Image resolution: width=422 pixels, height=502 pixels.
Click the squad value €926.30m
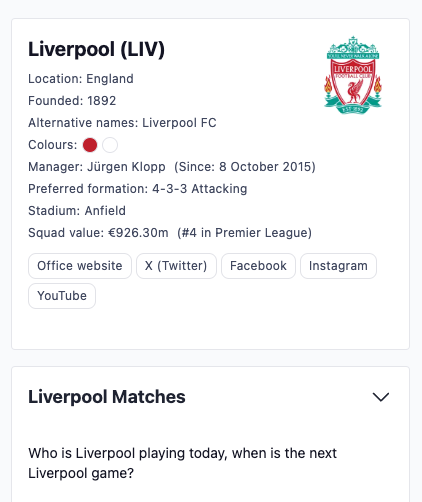coord(138,233)
